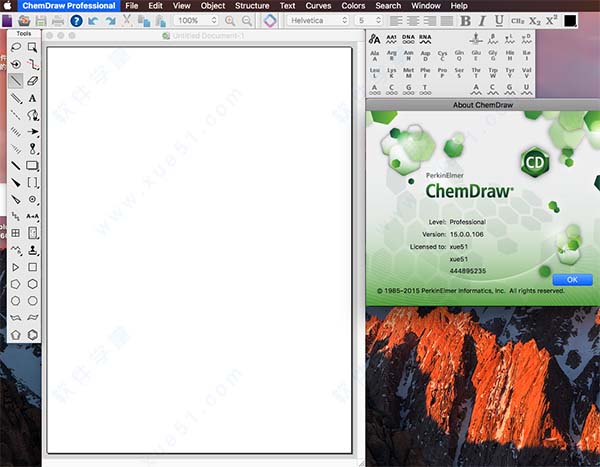Open the Helvetica font dropdown
Image resolution: width=600 pixels, height=467 pixels.
click(318, 20)
